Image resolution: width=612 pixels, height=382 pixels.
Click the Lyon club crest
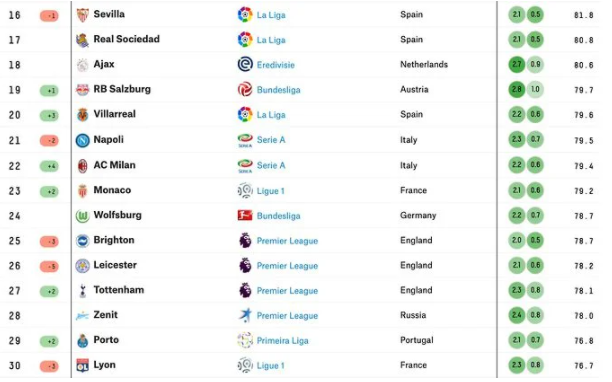(x=82, y=366)
